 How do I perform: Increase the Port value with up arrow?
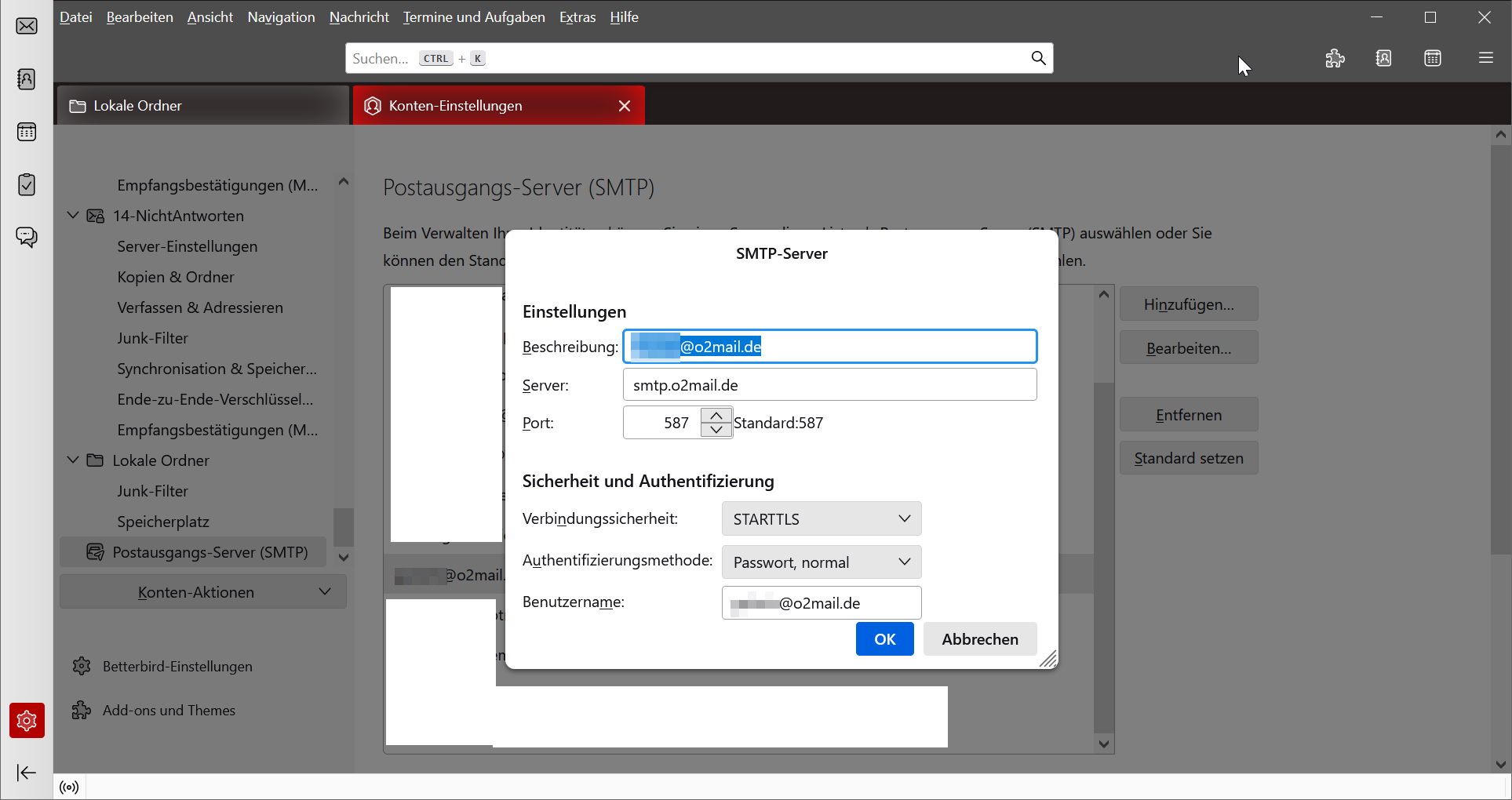716,416
